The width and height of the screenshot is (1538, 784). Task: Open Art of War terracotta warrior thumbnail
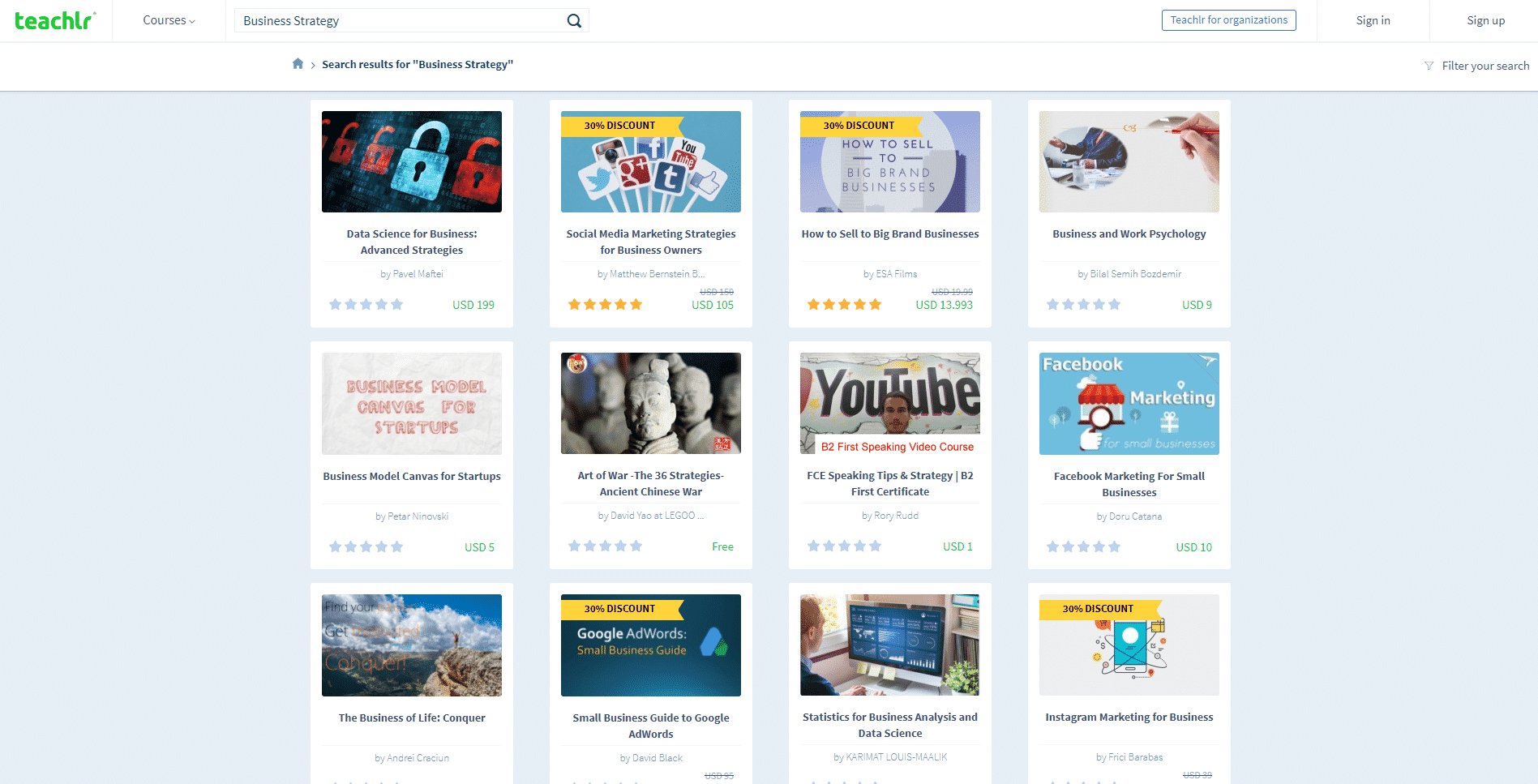[x=651, y=403]
